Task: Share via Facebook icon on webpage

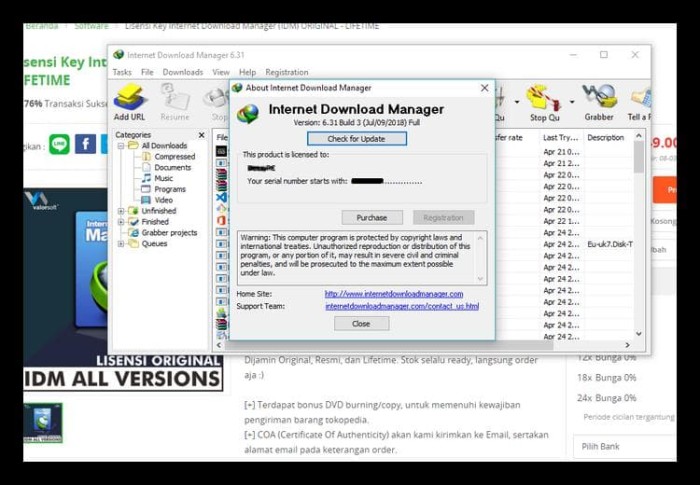Action: click(x=85, y=145)
